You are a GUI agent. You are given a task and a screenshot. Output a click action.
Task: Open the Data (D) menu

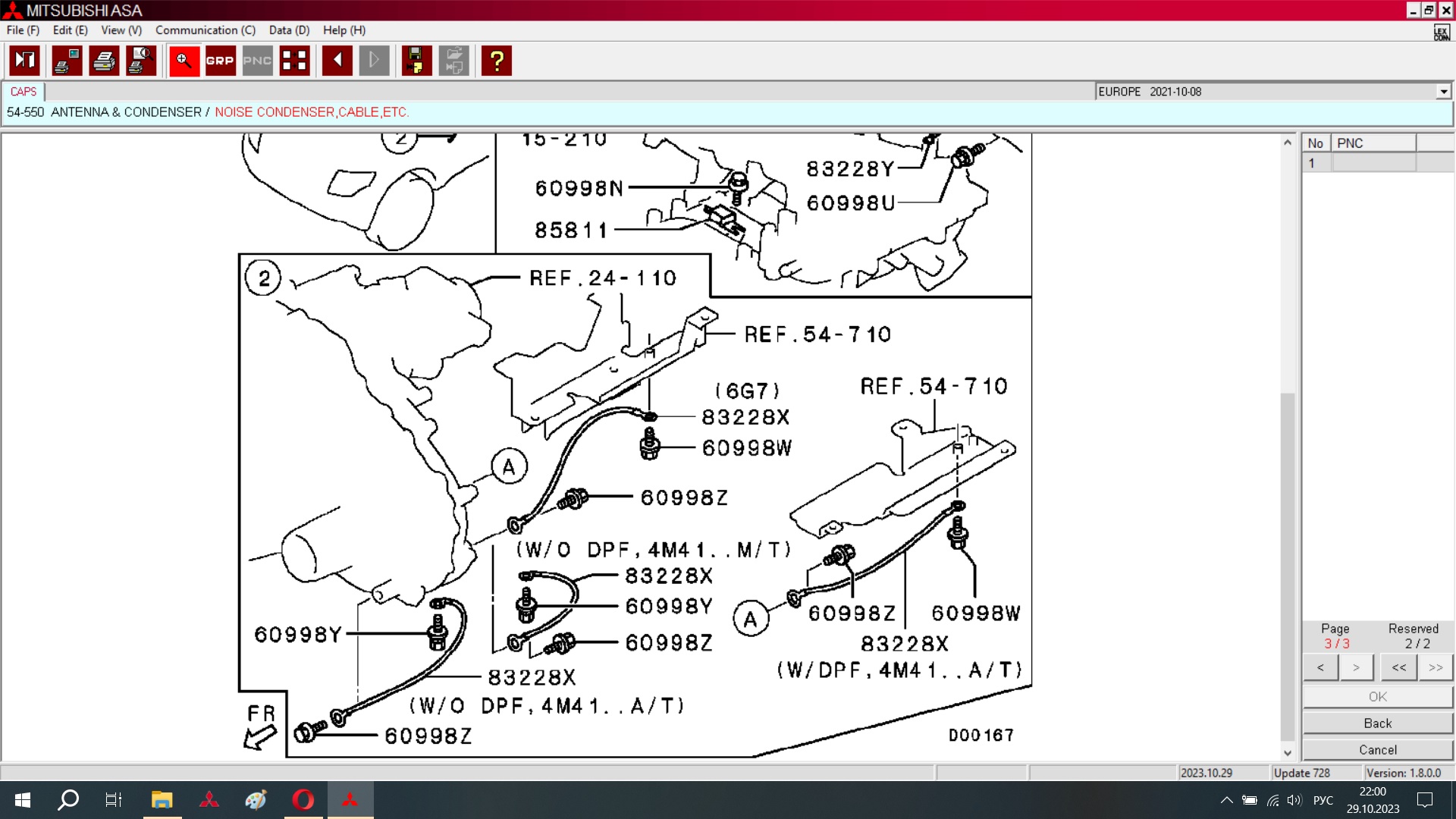click(x=289, y=30)
